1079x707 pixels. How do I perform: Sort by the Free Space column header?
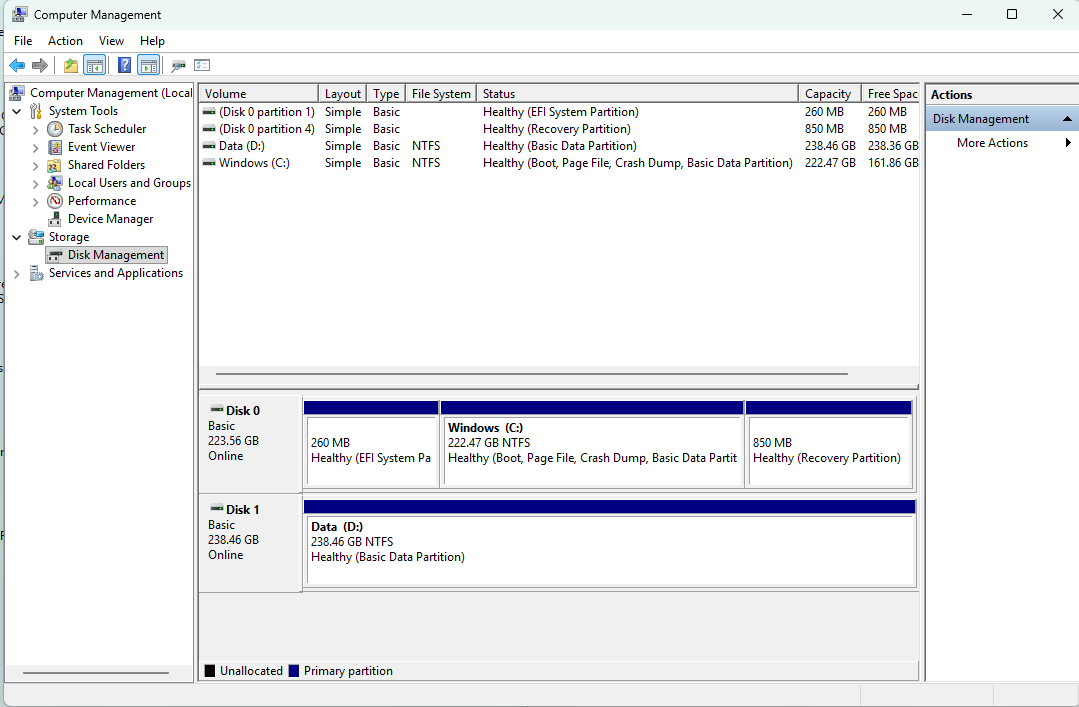pos(892,94)
